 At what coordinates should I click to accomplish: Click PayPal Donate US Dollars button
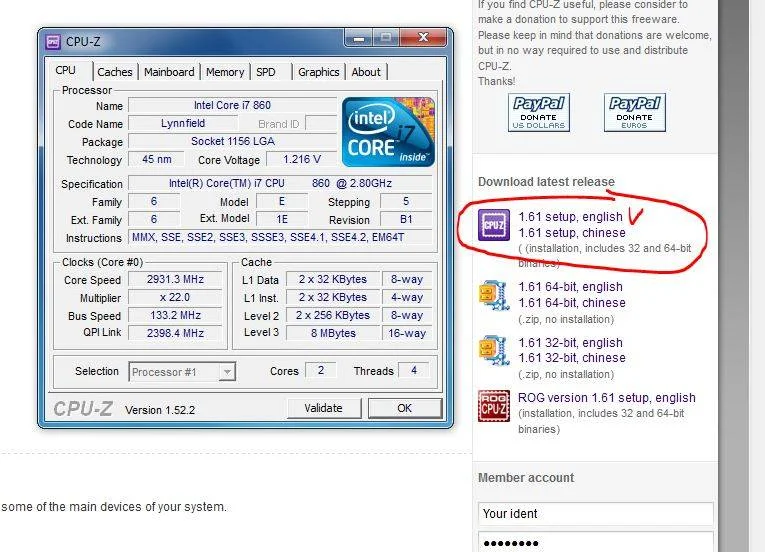(539, 113)
